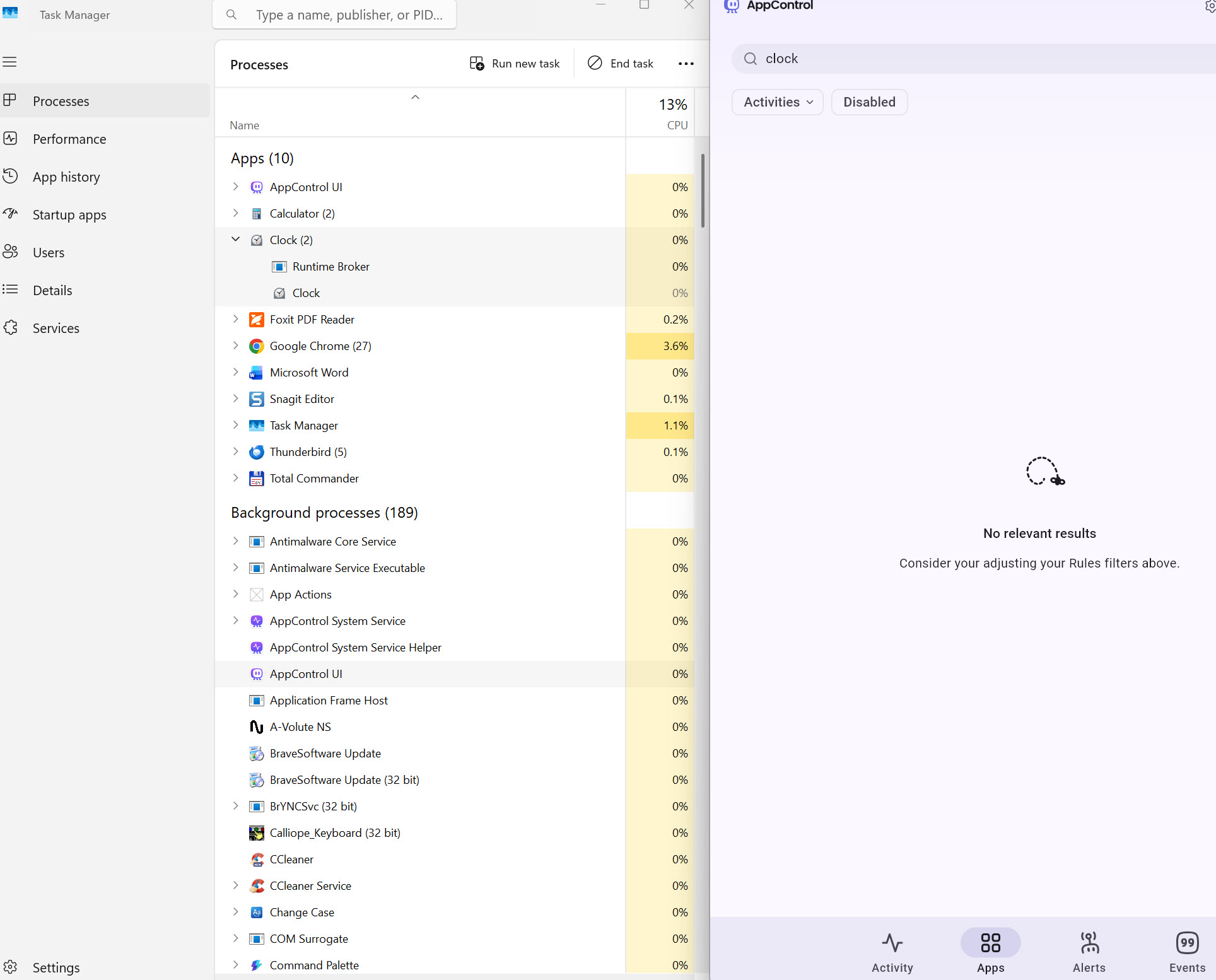Open the Performance section
Image resolution: width=1216 pixels, height=980 pixels.
69,139
